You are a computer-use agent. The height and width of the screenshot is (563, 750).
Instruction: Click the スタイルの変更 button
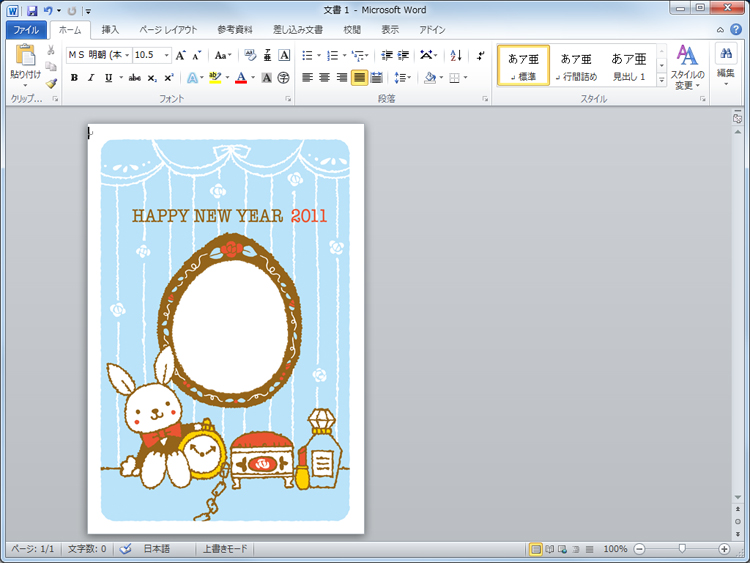click(687, 67)
